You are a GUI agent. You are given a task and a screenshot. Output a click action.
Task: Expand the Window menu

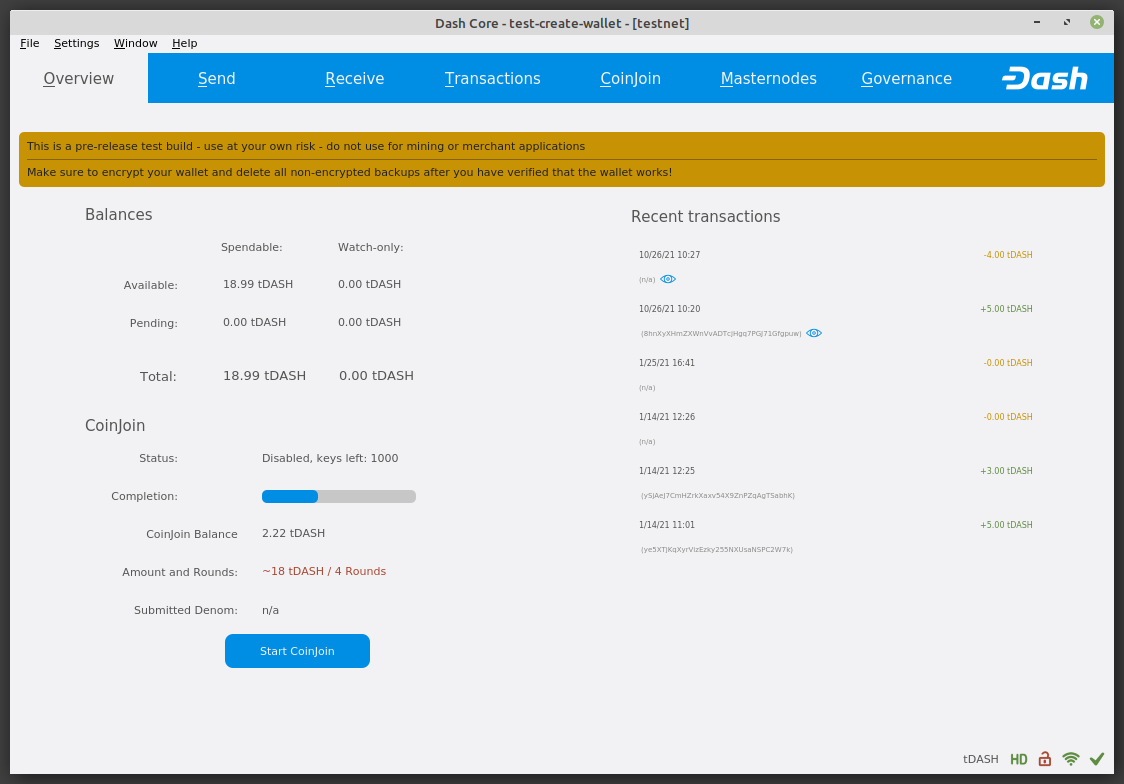pos(135,43)
